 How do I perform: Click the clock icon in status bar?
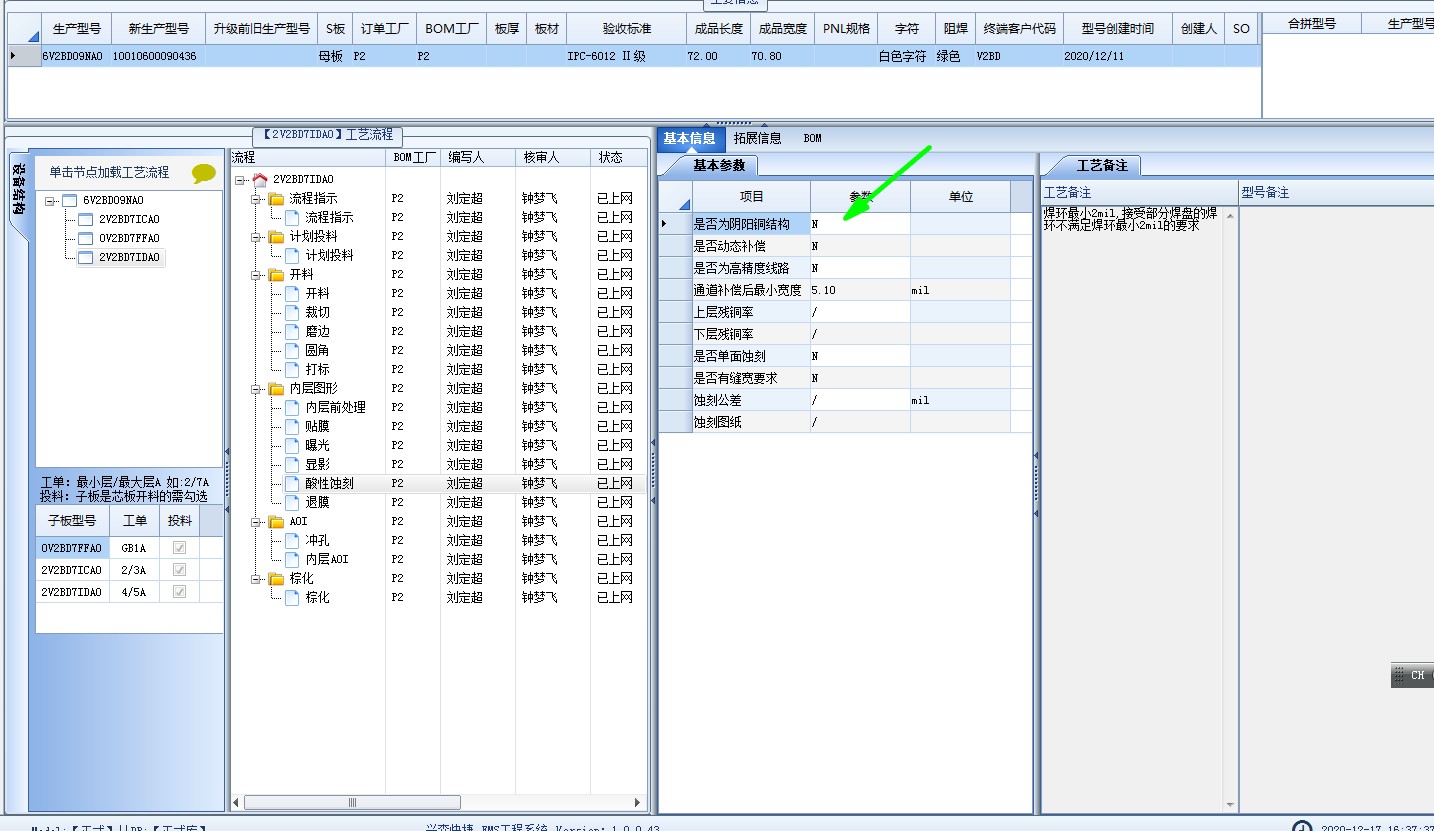pos(1302,827)
